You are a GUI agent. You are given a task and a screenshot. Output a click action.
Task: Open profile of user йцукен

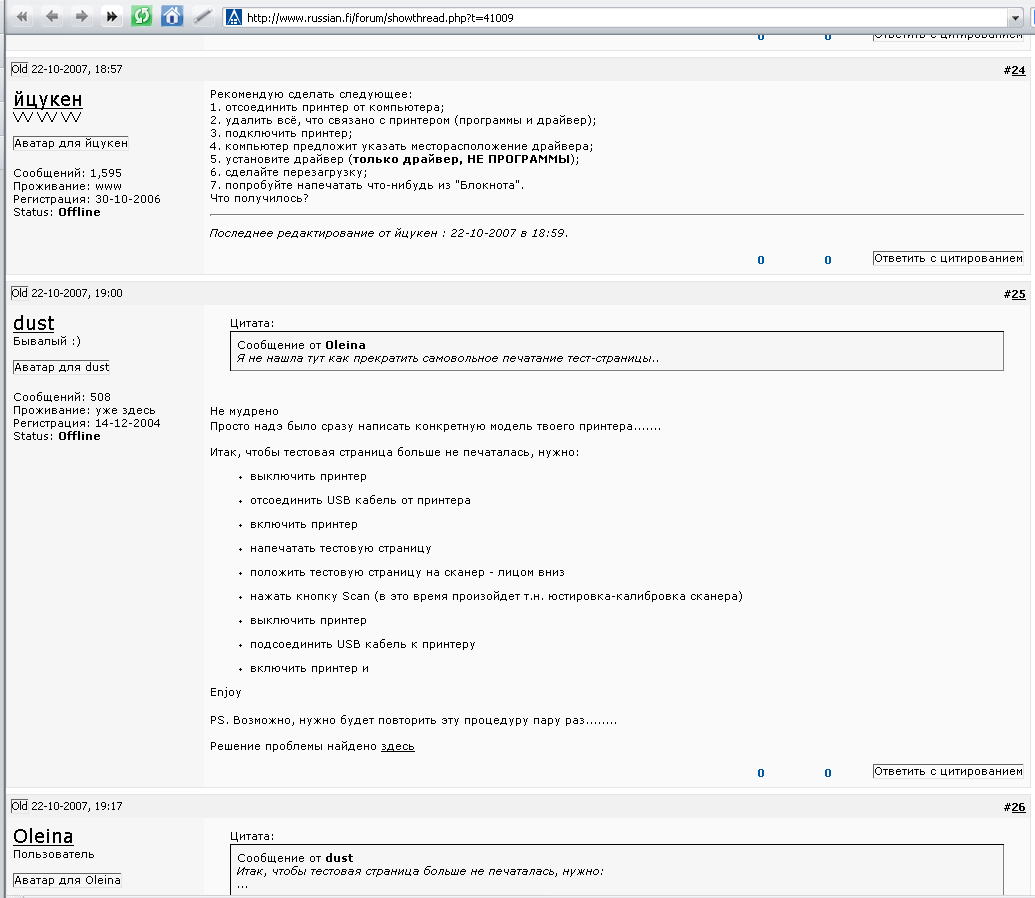point(48,99)
